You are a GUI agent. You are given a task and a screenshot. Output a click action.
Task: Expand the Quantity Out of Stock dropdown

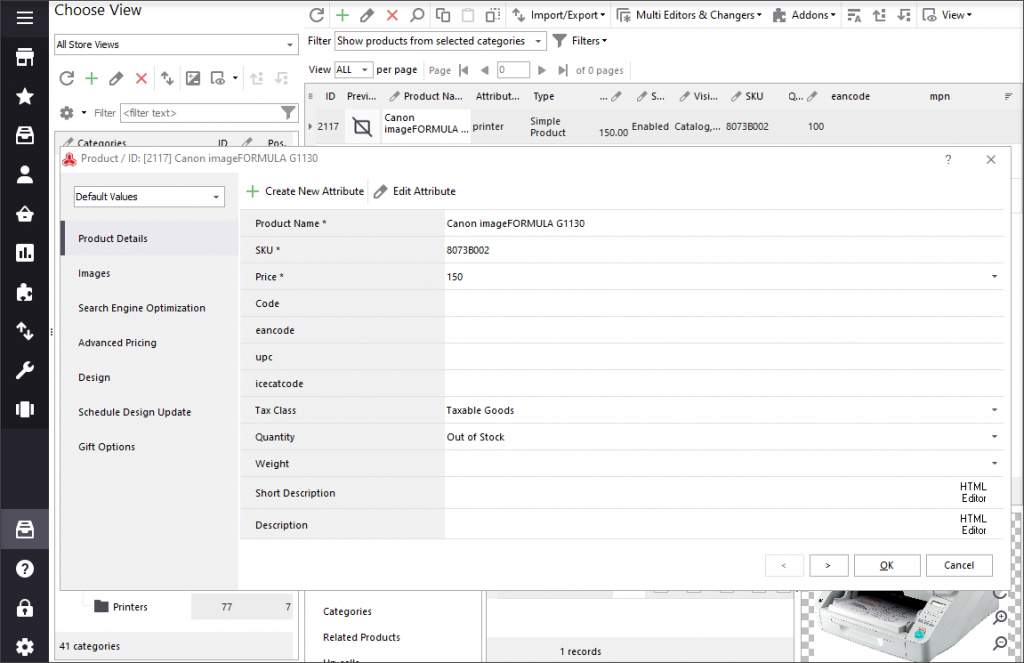pyautogui.click(x=994, y=437)
